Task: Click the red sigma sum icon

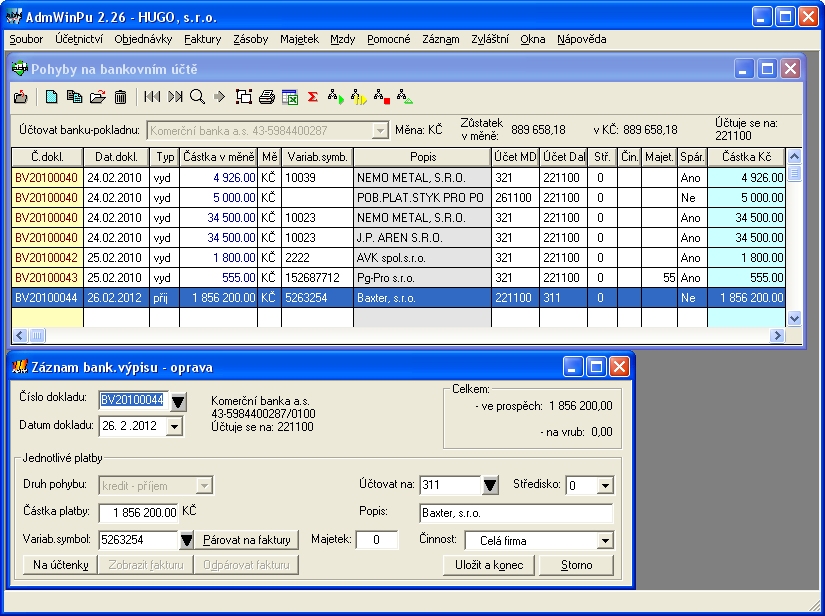Action: (313, 97)
